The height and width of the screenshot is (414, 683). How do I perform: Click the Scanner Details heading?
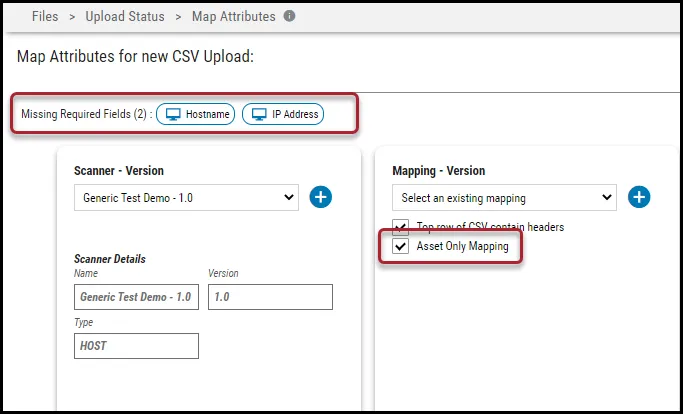[110, 259]
